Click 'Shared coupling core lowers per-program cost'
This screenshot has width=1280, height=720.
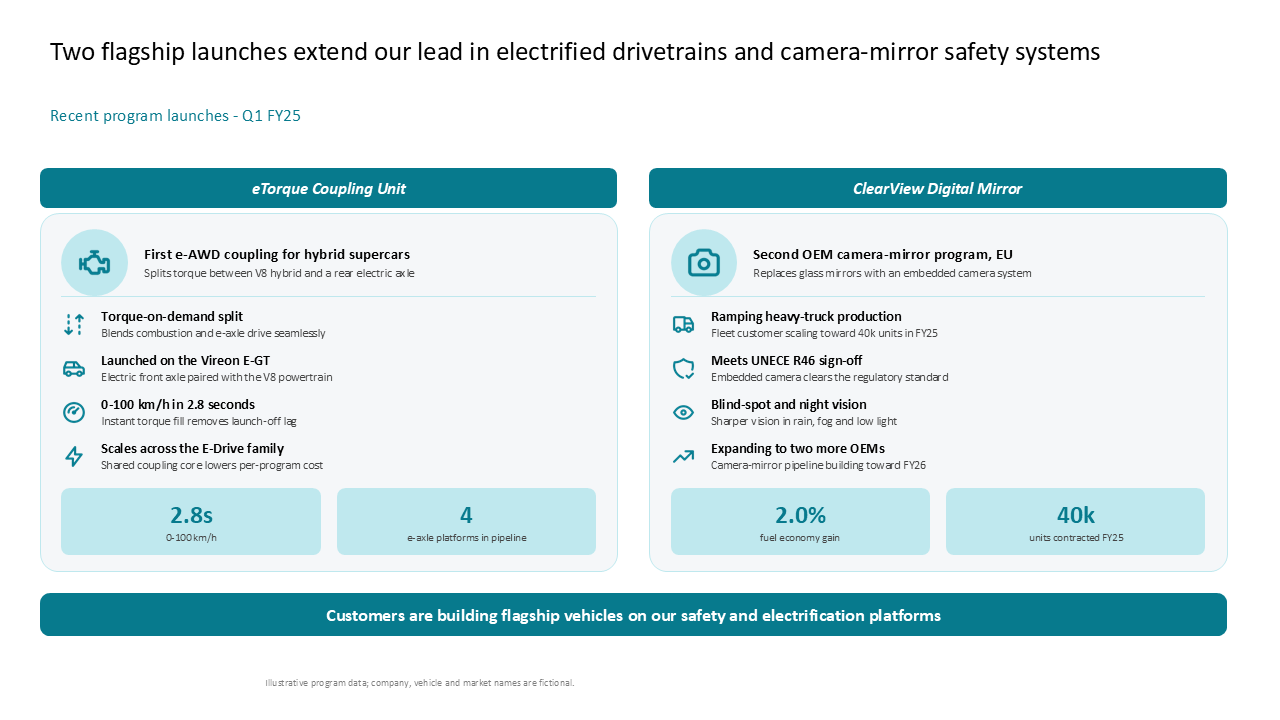pyautogui.click(x=212, y=465)
